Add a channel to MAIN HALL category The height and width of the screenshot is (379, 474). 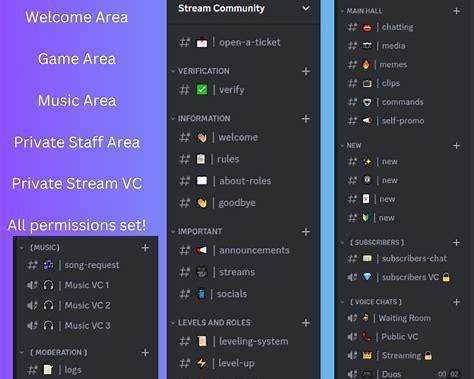457,11
